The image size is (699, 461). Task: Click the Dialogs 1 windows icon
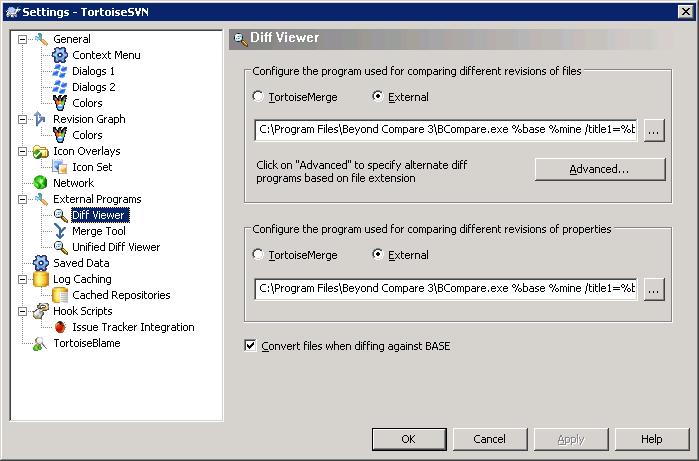(60, 71)
